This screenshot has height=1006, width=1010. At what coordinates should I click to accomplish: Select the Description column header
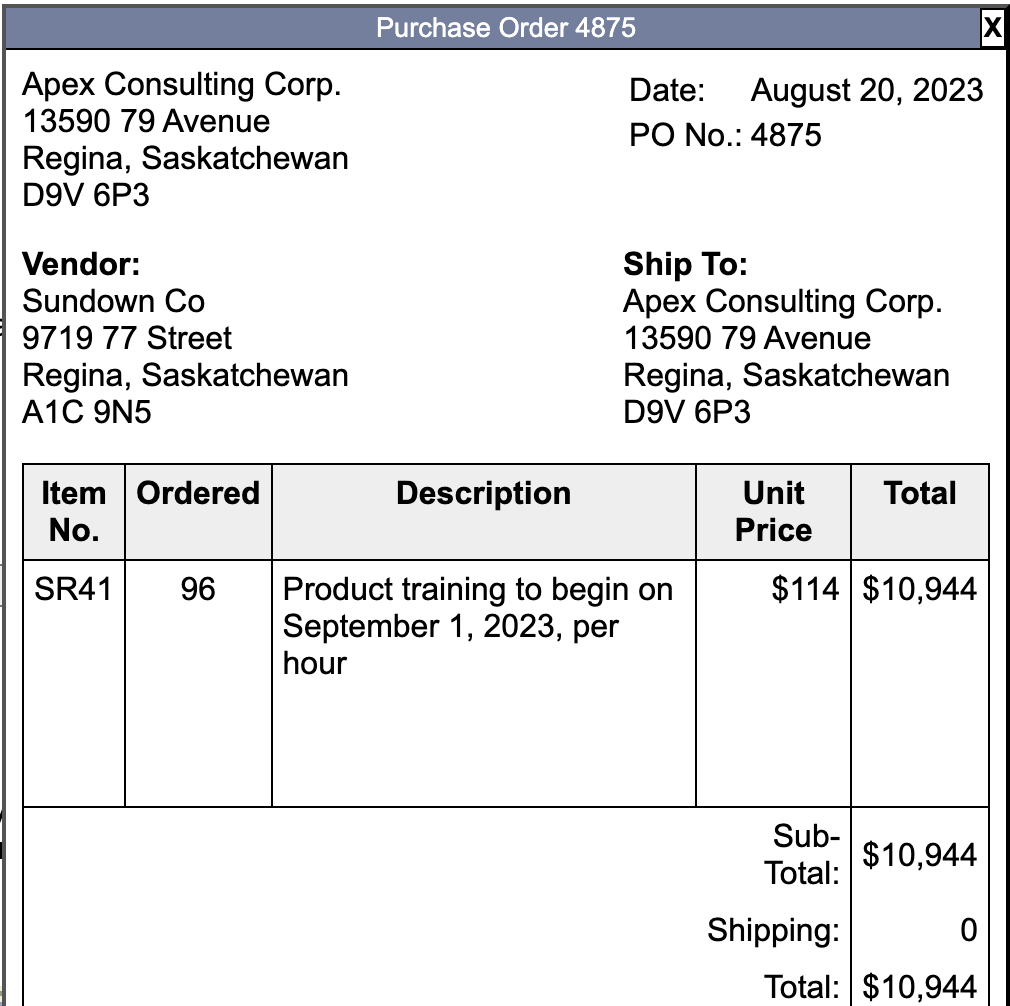(484, 493)
